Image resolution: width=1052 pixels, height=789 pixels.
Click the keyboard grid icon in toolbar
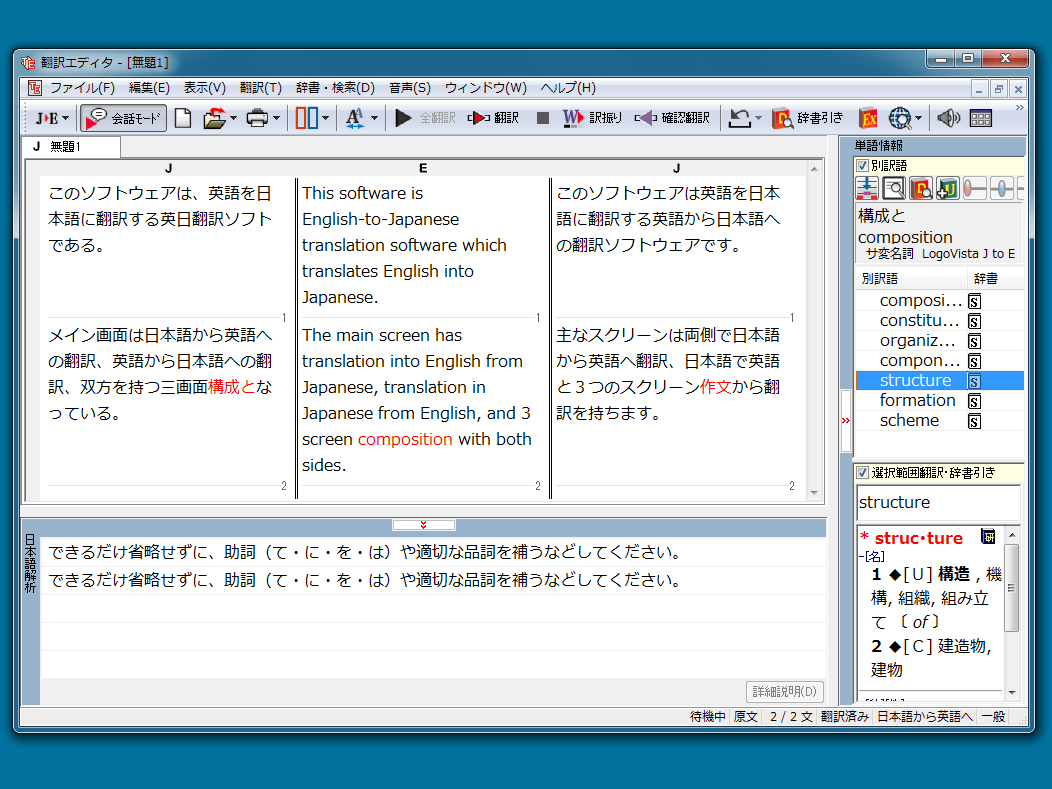click(x=980, y=119)
